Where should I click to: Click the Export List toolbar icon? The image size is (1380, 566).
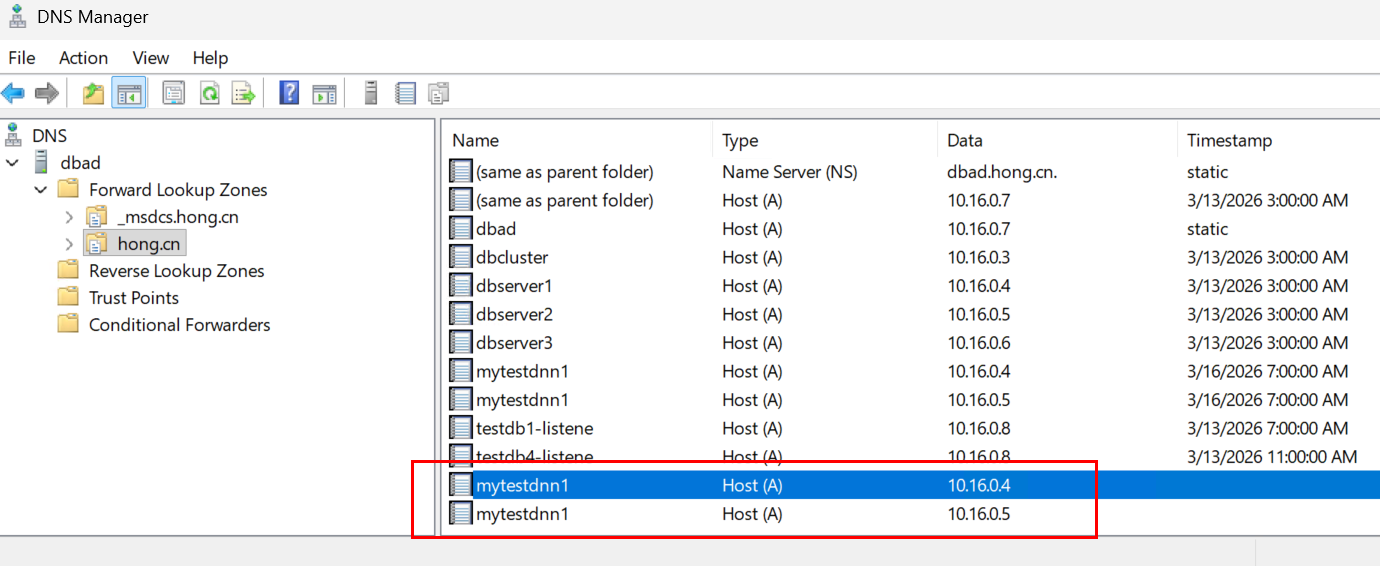(x=243, y=94)
